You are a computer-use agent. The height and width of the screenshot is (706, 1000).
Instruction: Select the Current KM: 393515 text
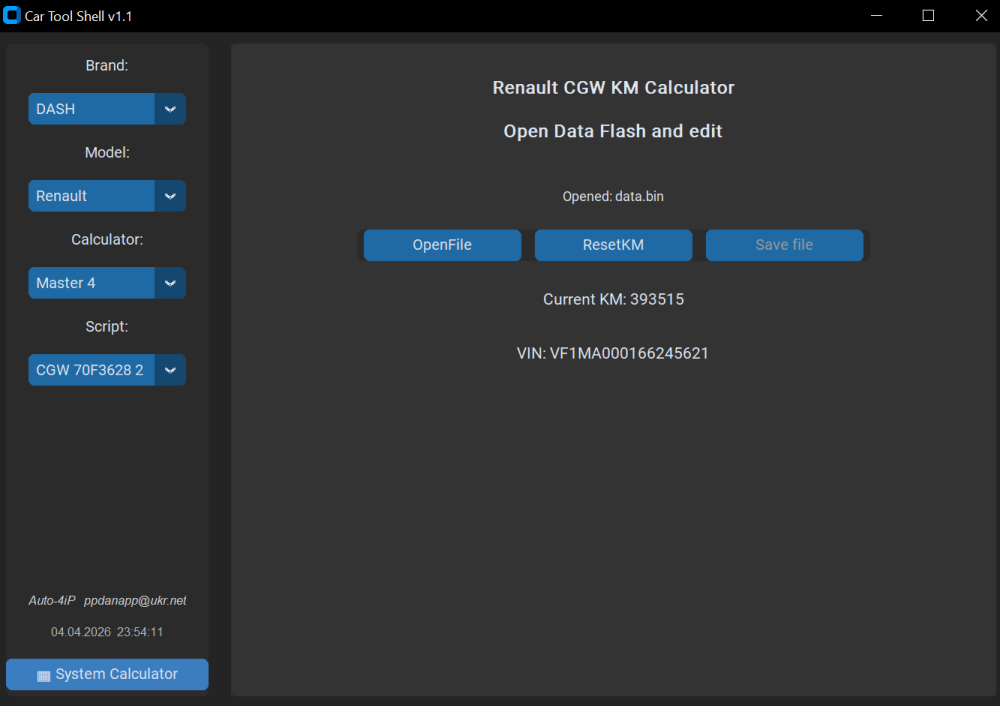pos(613,299)
